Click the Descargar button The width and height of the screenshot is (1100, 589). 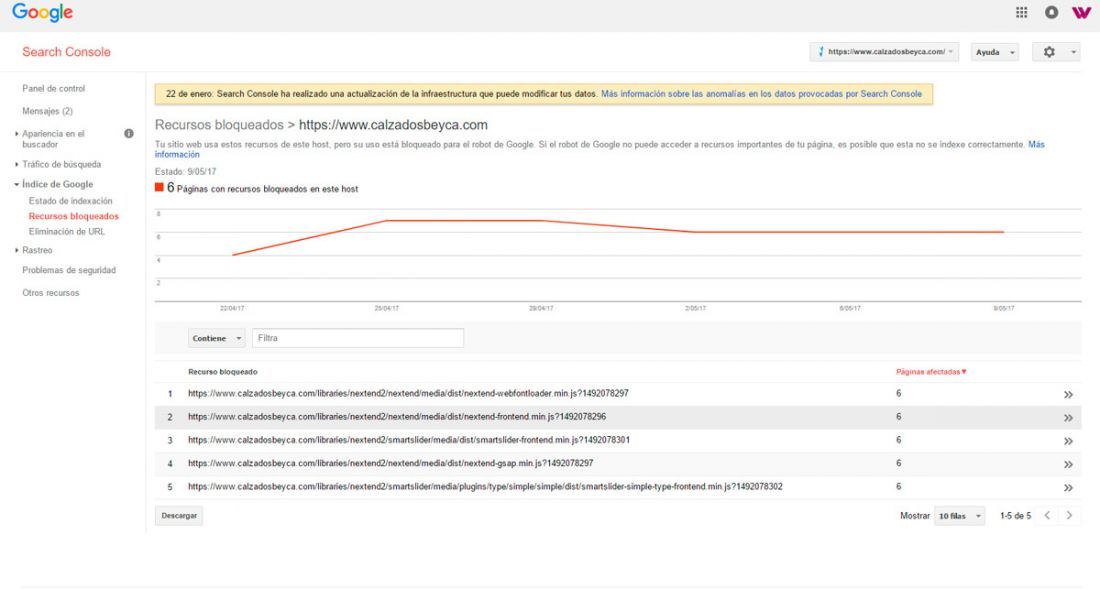[179, 515]
